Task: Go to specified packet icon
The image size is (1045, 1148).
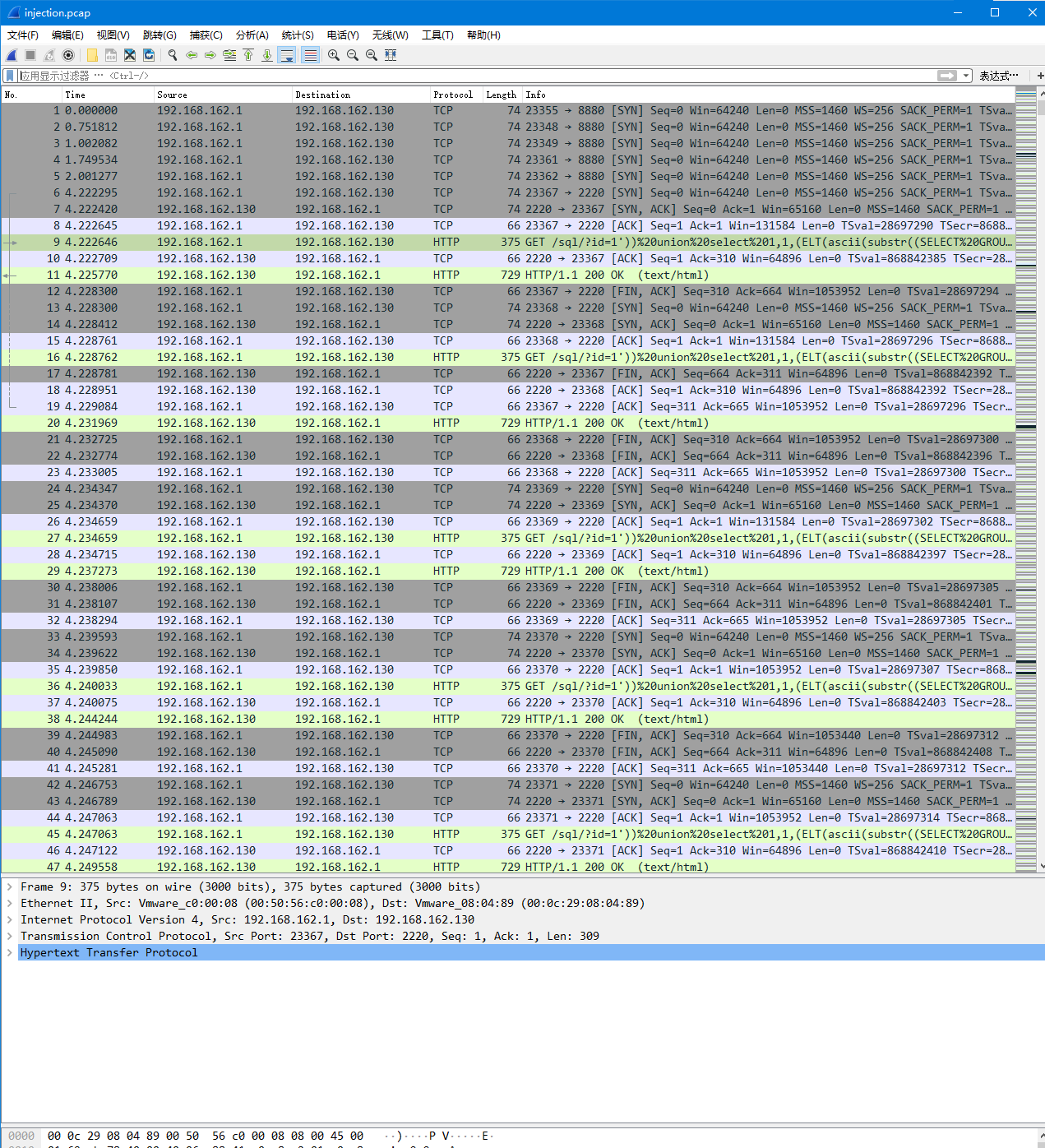Action: [229, 55]
